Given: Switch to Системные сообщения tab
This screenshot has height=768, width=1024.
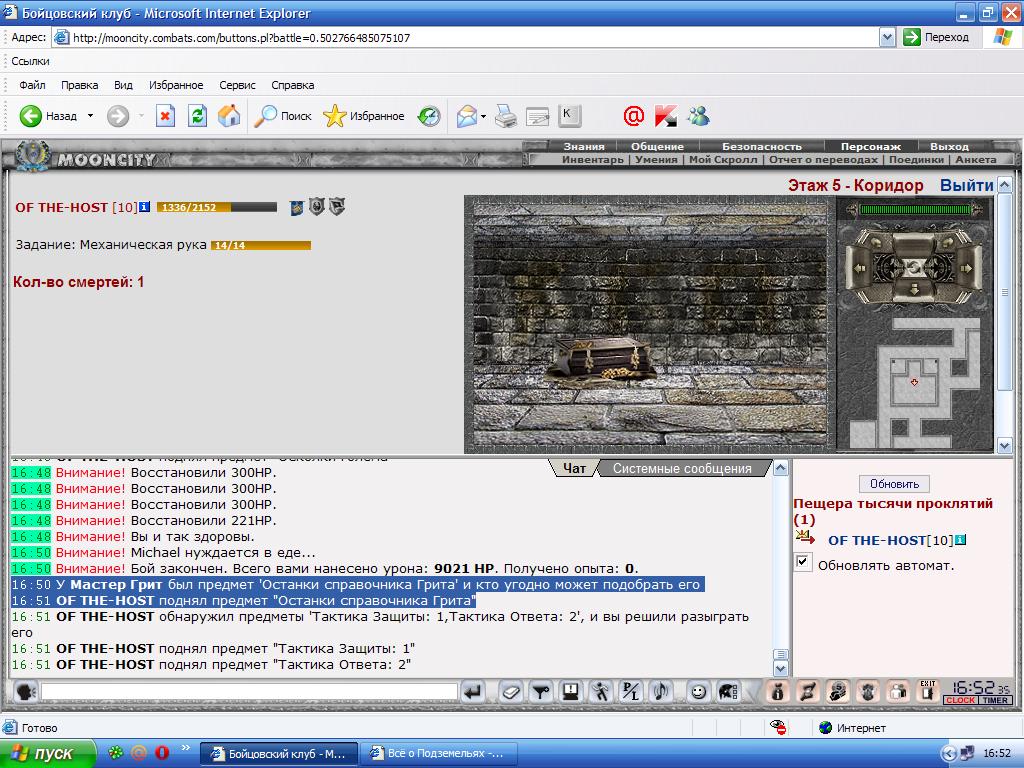Looking at the screenshot, I should pos(682,468).
